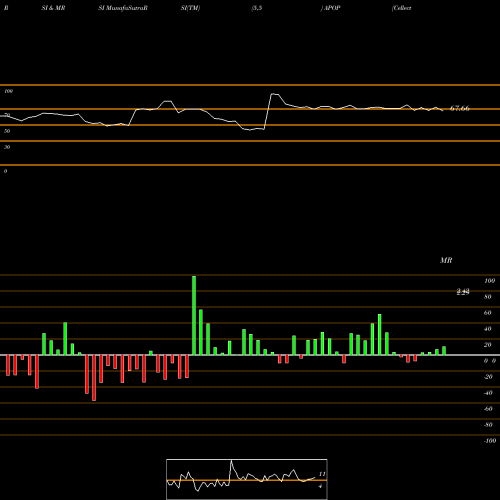Viewport: 500px width, 500px height.
Task: Click the '60' MR axis label
Action: [x=488, y=313]
